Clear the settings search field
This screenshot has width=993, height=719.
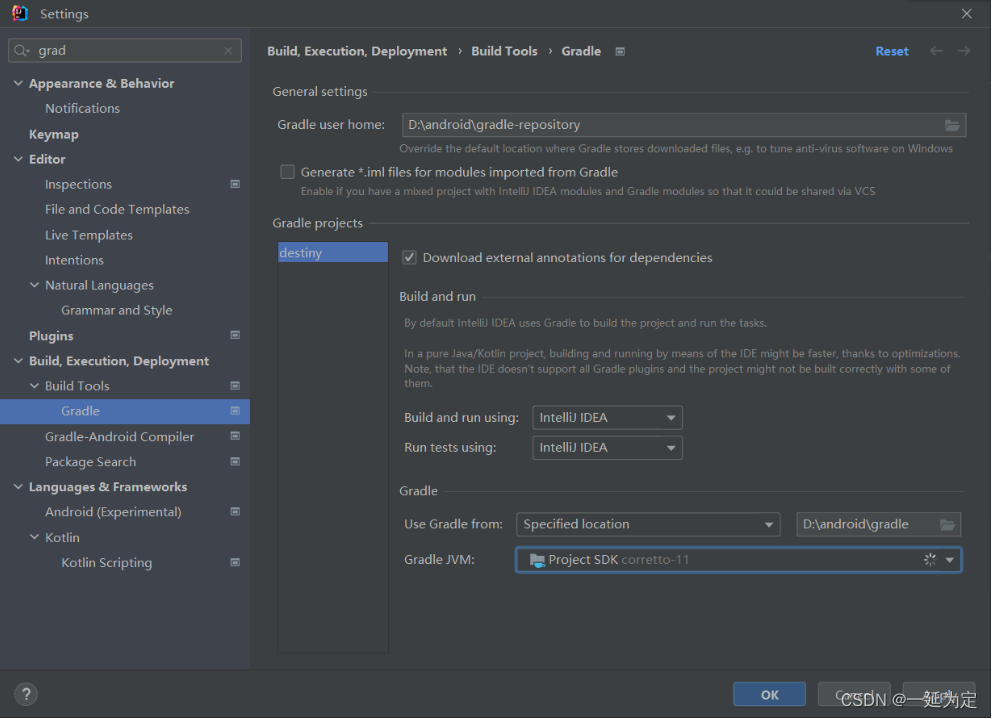point(228,51)
